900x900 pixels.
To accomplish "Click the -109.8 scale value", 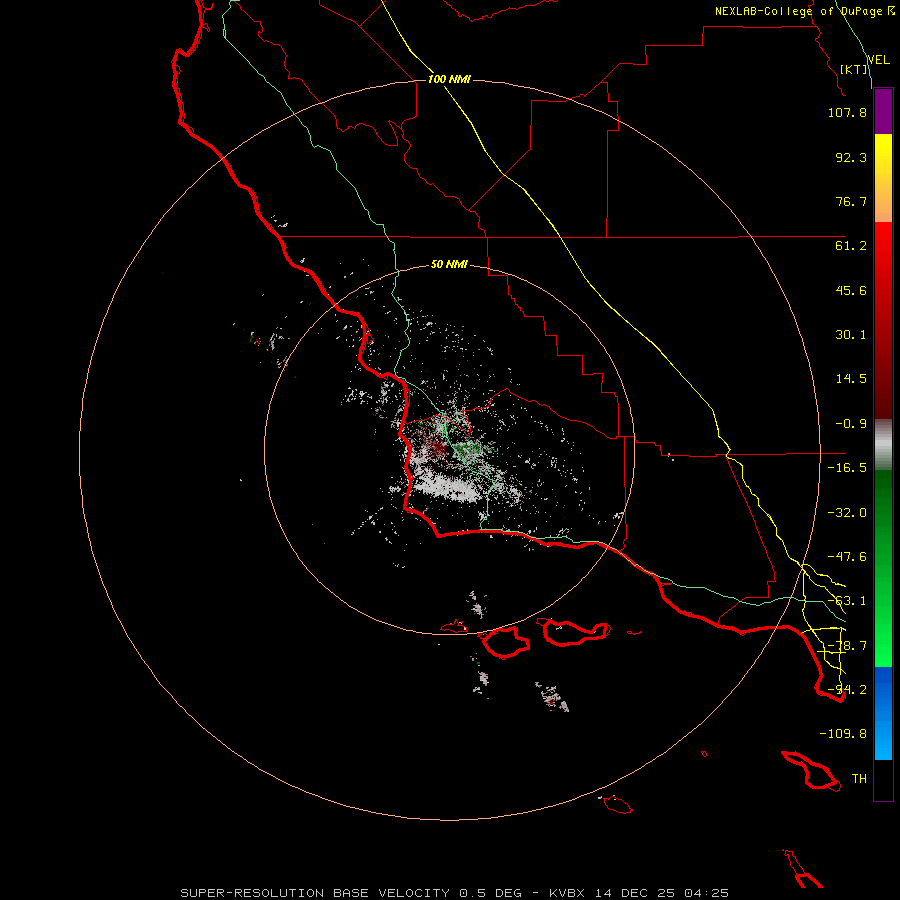I will pyautogui.click(x=843, y=734).
